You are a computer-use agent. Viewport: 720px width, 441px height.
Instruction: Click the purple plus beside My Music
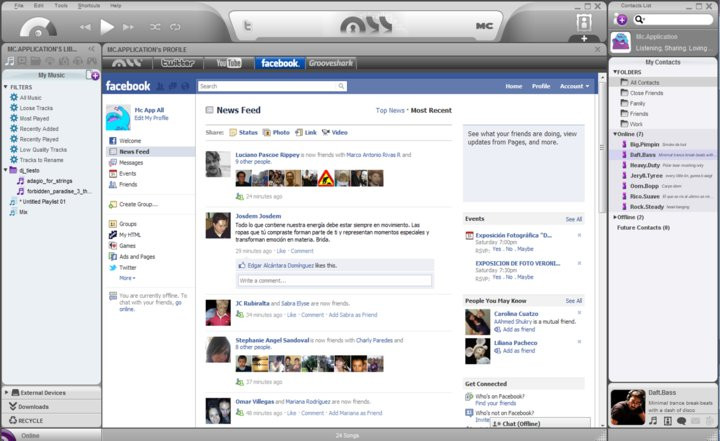[x=95, y=76]
